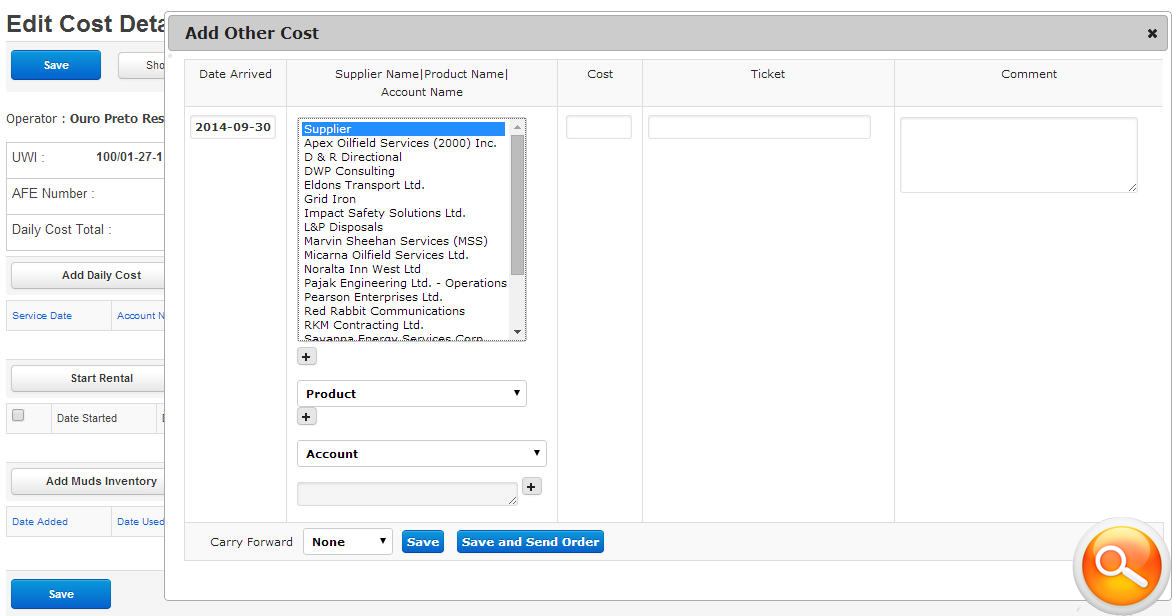Screen dimensions: 1172x616
Task: Click the Cost input field
Action: [598, 127]
